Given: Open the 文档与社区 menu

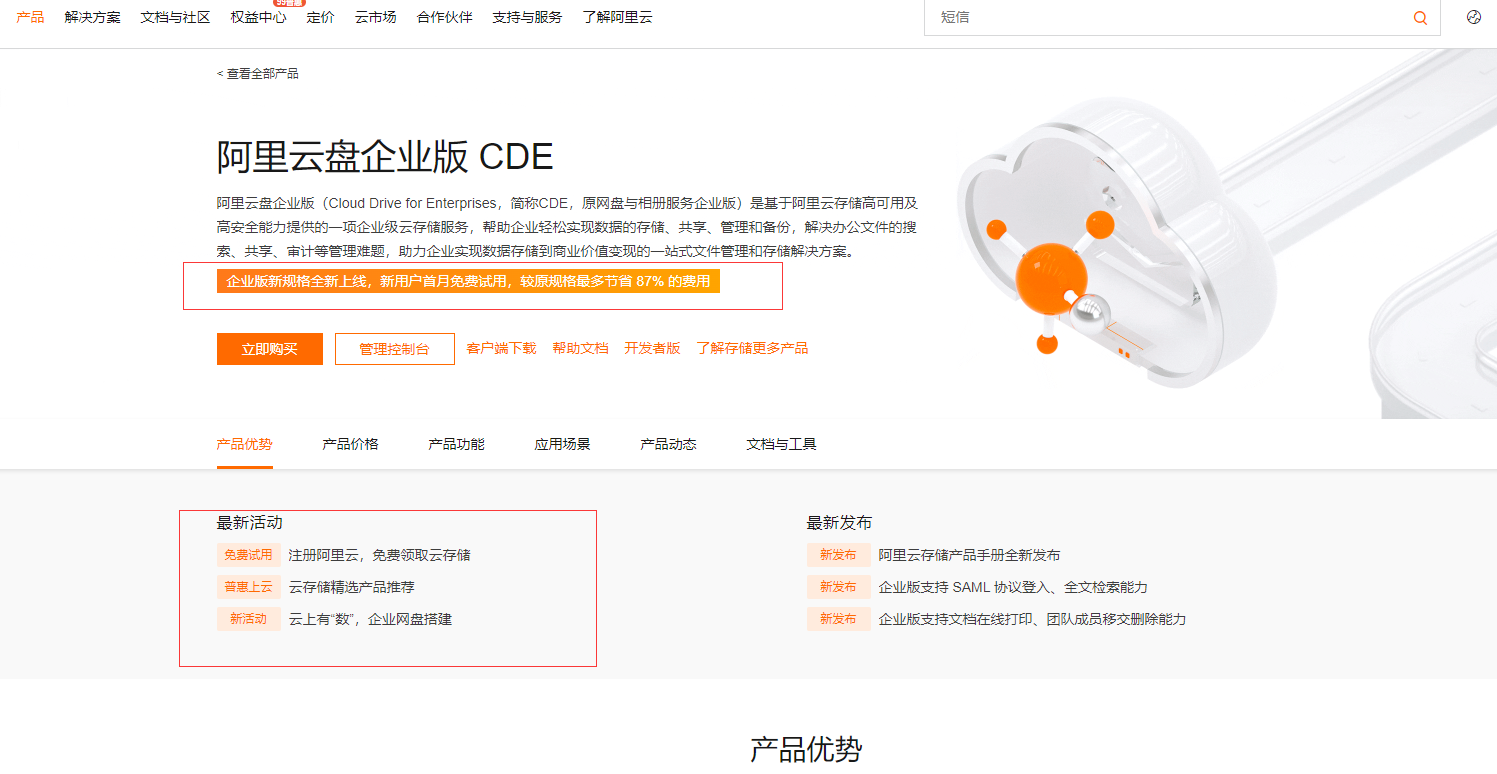Looking at the screenshot, I should tap(175, 17).
